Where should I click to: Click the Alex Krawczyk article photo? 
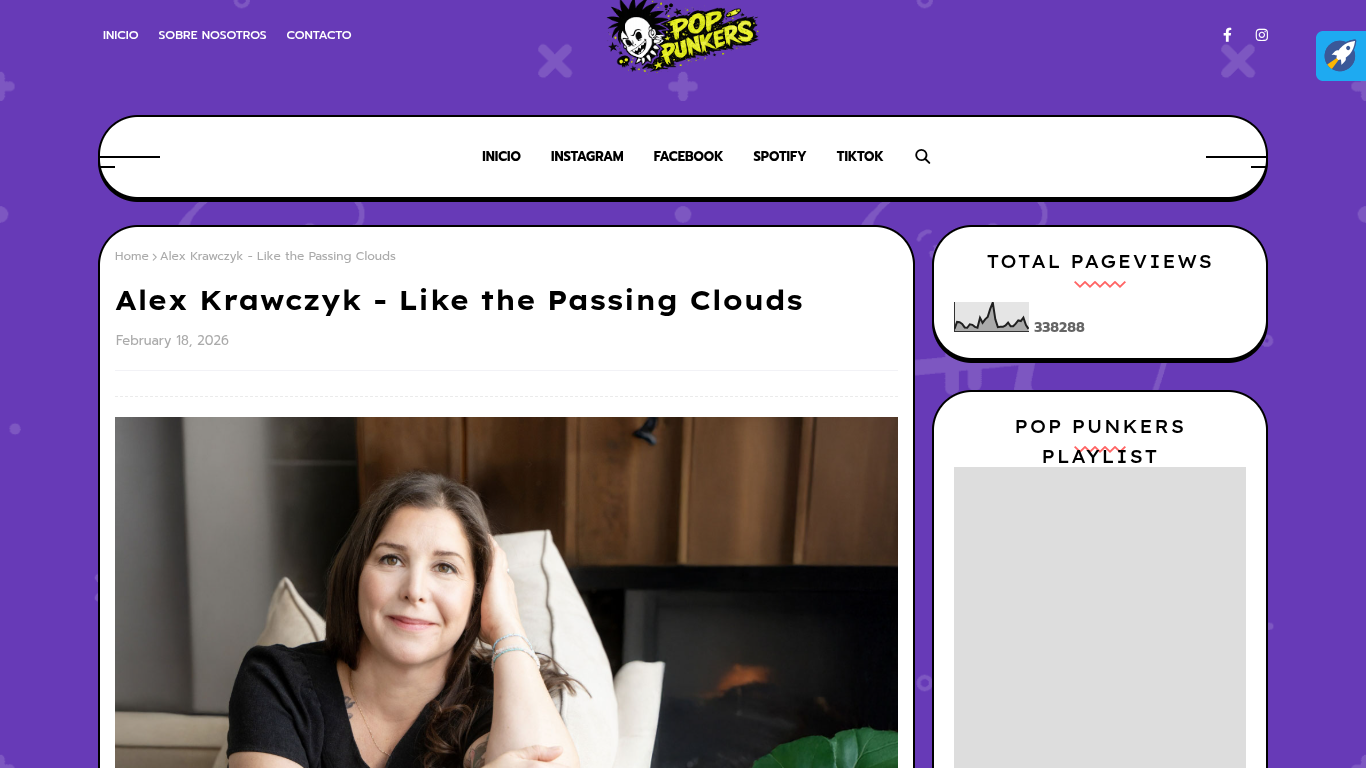click(506, 592)
